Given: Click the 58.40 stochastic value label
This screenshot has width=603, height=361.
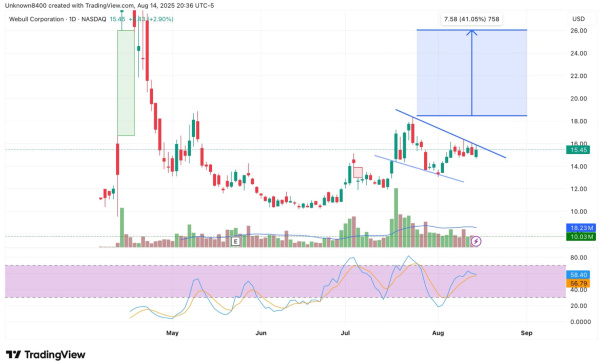Looking at the screenshot, I should [578, 275].
